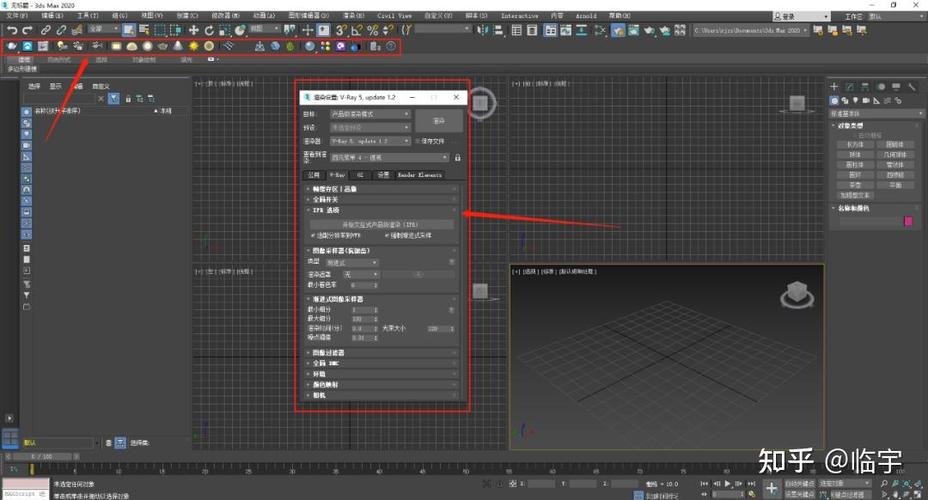Click the V-Ray sun light icon

tap(194, 46)
